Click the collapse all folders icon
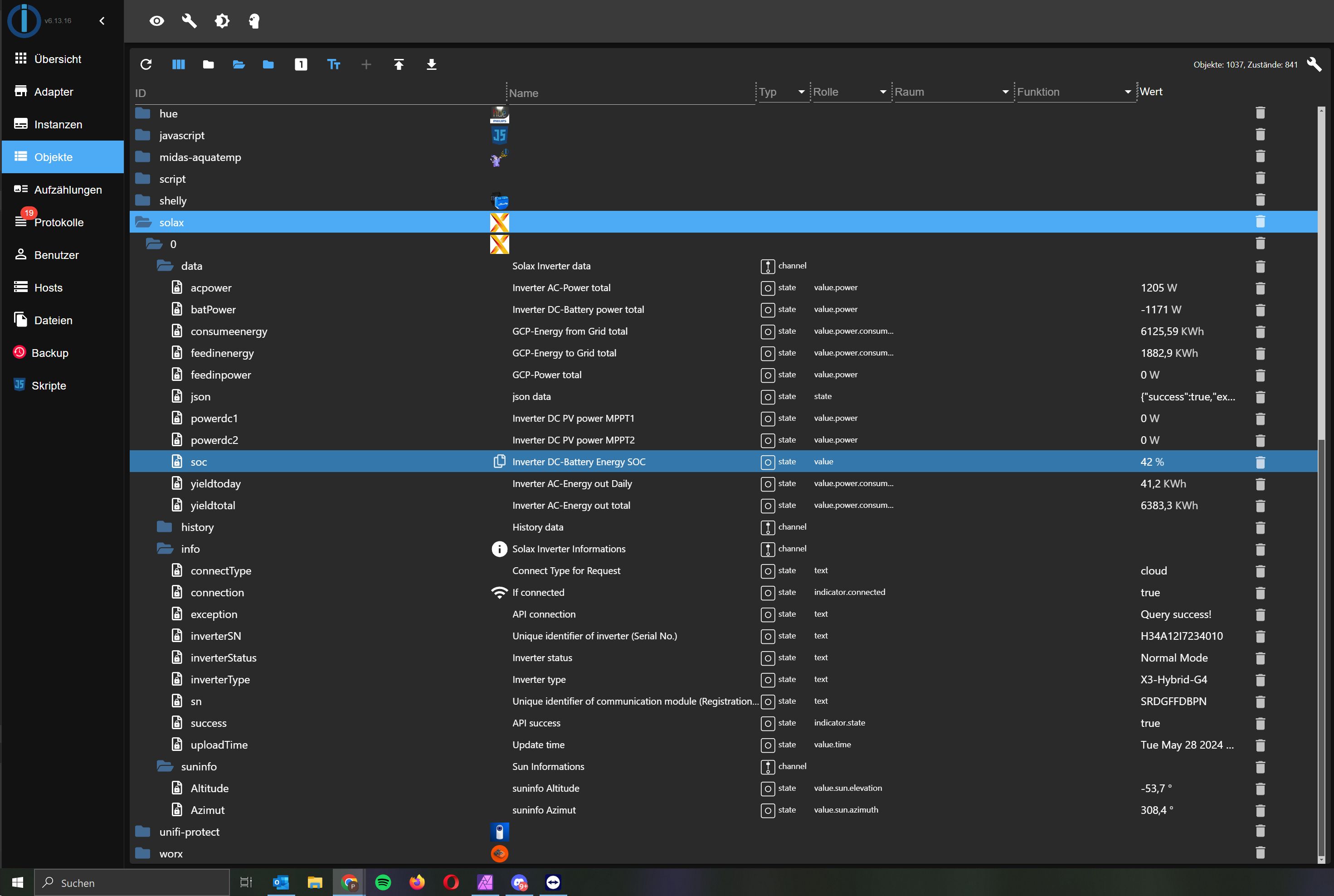1334x896 pixels. [209, 64]
